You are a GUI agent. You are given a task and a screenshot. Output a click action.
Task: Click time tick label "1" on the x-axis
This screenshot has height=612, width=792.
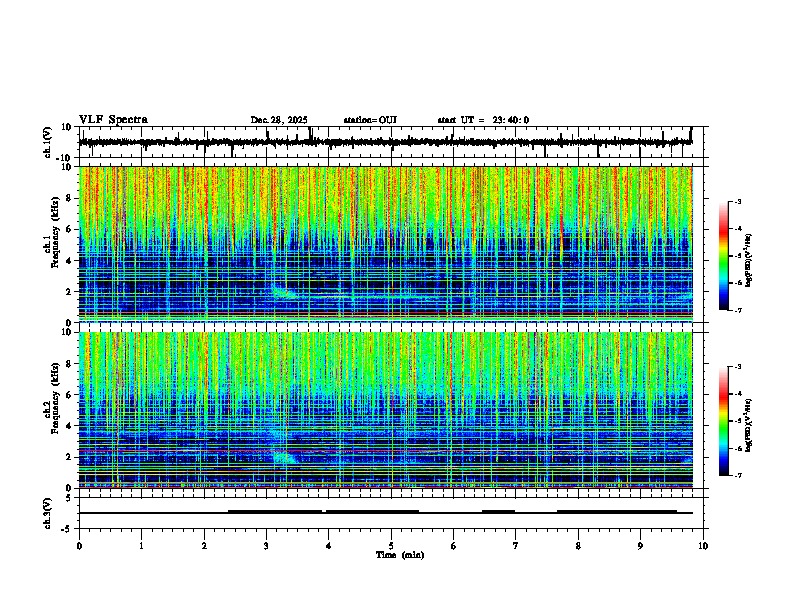[141, 546]
